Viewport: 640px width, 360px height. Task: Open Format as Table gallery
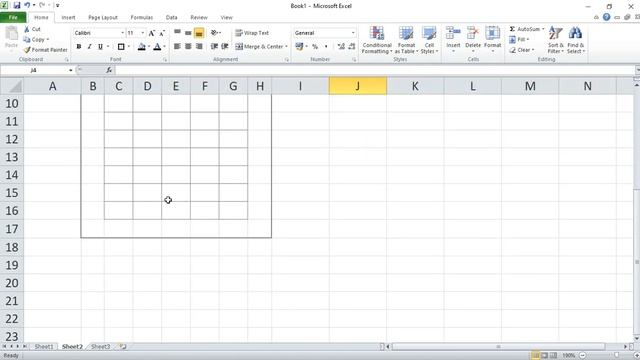pyautogui.click(x=406, y=40)
